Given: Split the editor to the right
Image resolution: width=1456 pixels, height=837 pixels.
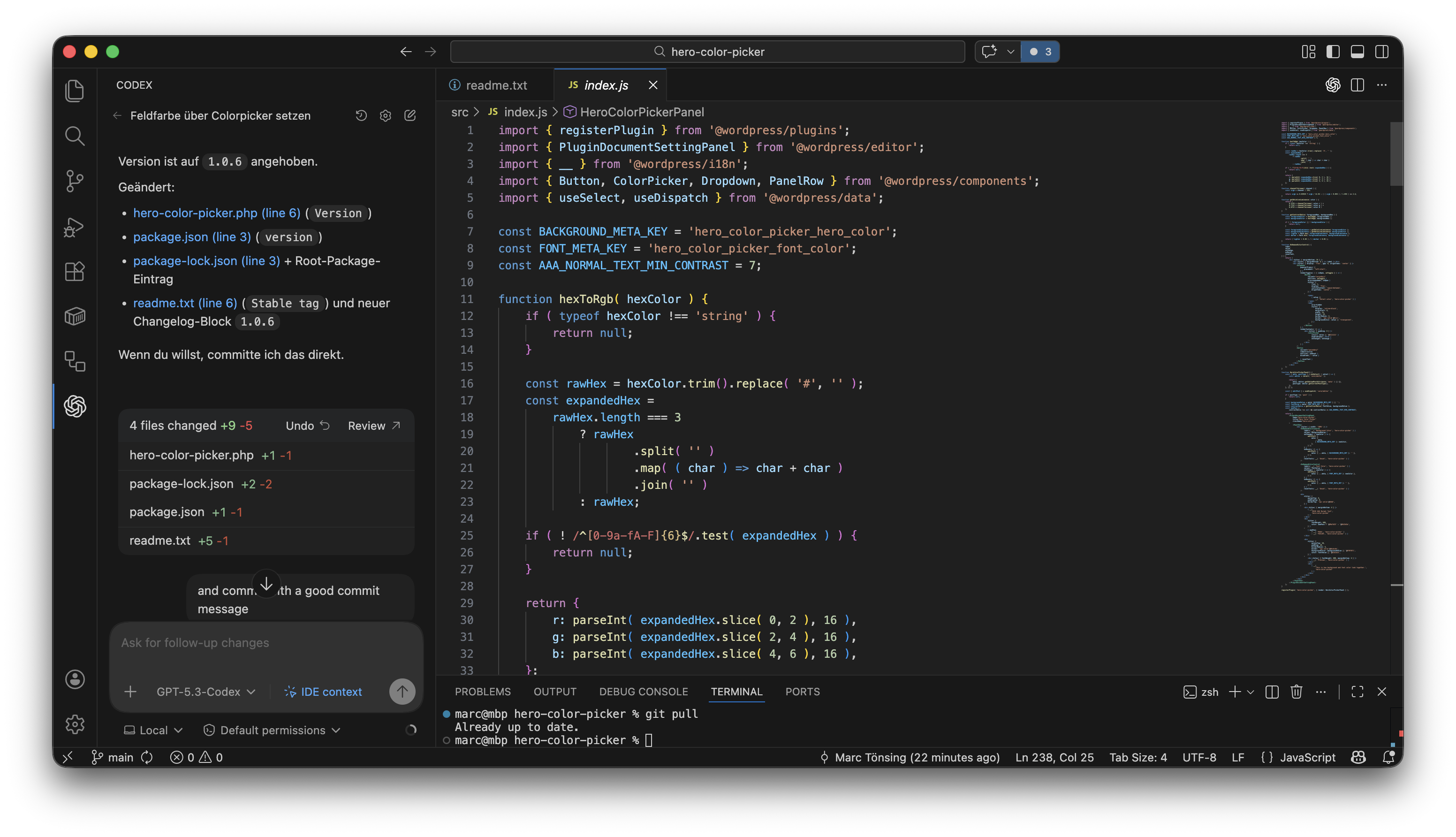Looking at the screenshot, I should [x=1357, y=85].
